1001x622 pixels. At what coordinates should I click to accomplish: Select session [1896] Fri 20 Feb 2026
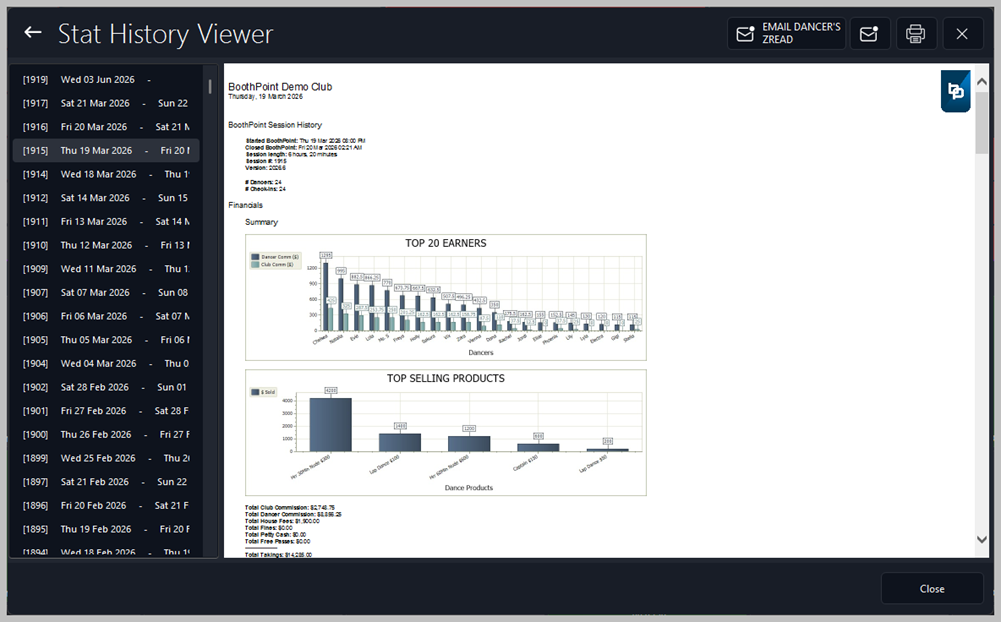click(x=106, y=505)
